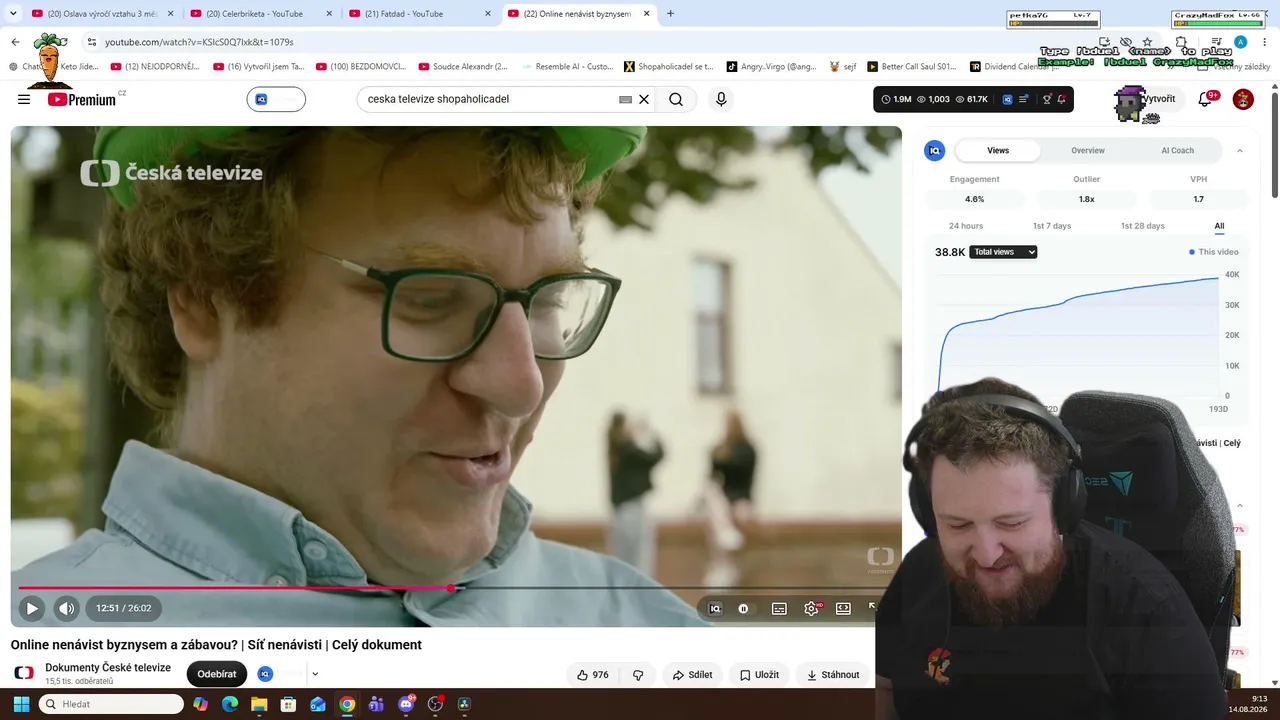1280x720 pixels.
Task: Open File Explorer from the taskbar
Action: tap(259, 704)
